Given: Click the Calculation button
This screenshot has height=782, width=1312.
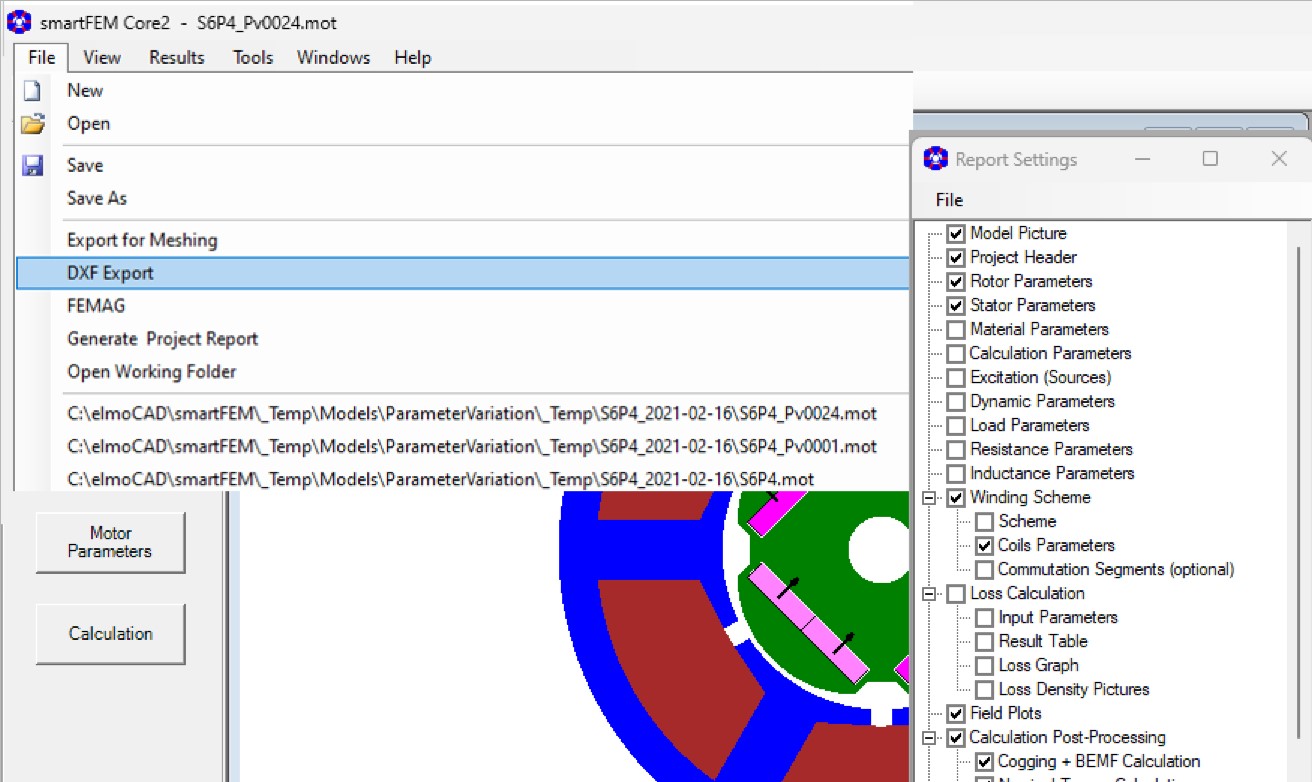Looking at the screenshot, I should pos(110,633).
